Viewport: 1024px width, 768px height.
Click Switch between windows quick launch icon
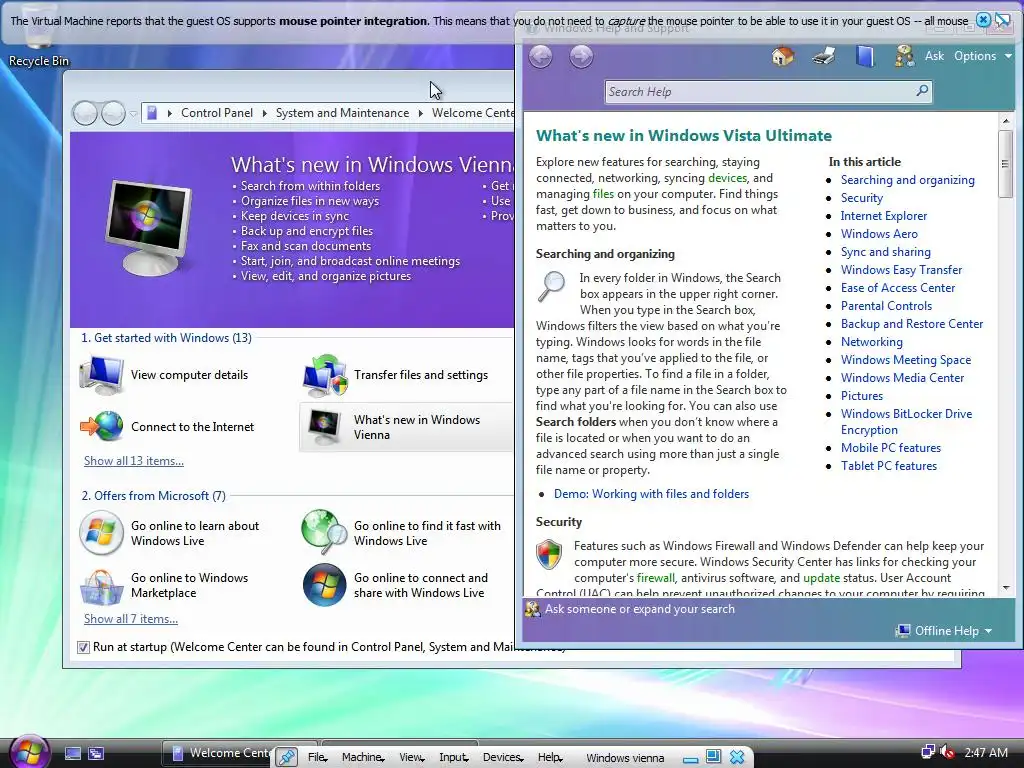pos(96,754)
